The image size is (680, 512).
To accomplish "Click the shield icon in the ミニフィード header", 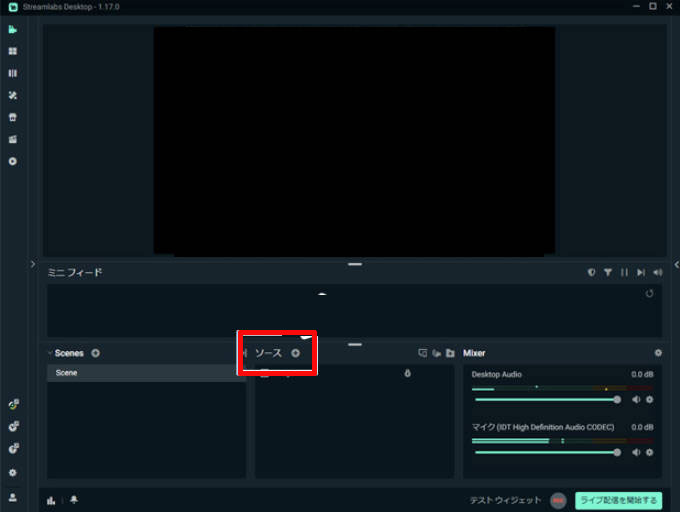I will tap(591, 272).
